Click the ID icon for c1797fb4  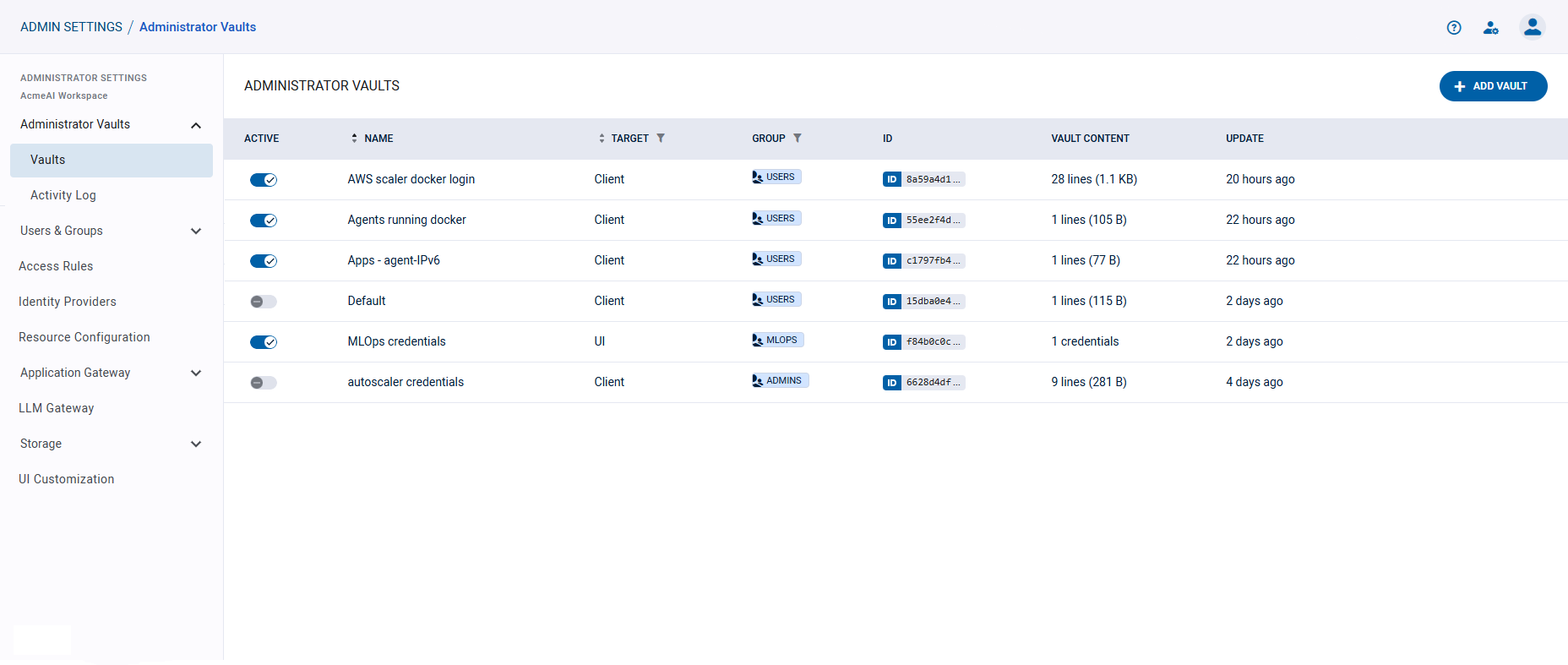click(x=892, y=260)
